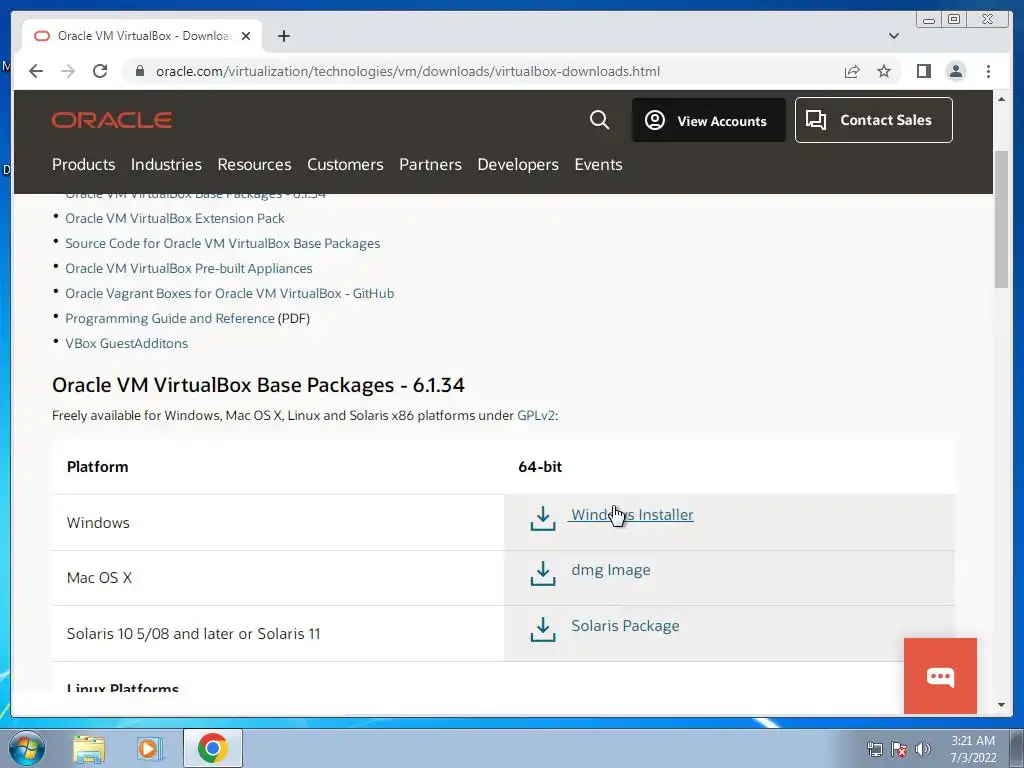Image resolution: width=1024 pixels, height=768 pixels.
Task: Close the Oracle VM VirtualBox tab
Action: tap(246, 36)
